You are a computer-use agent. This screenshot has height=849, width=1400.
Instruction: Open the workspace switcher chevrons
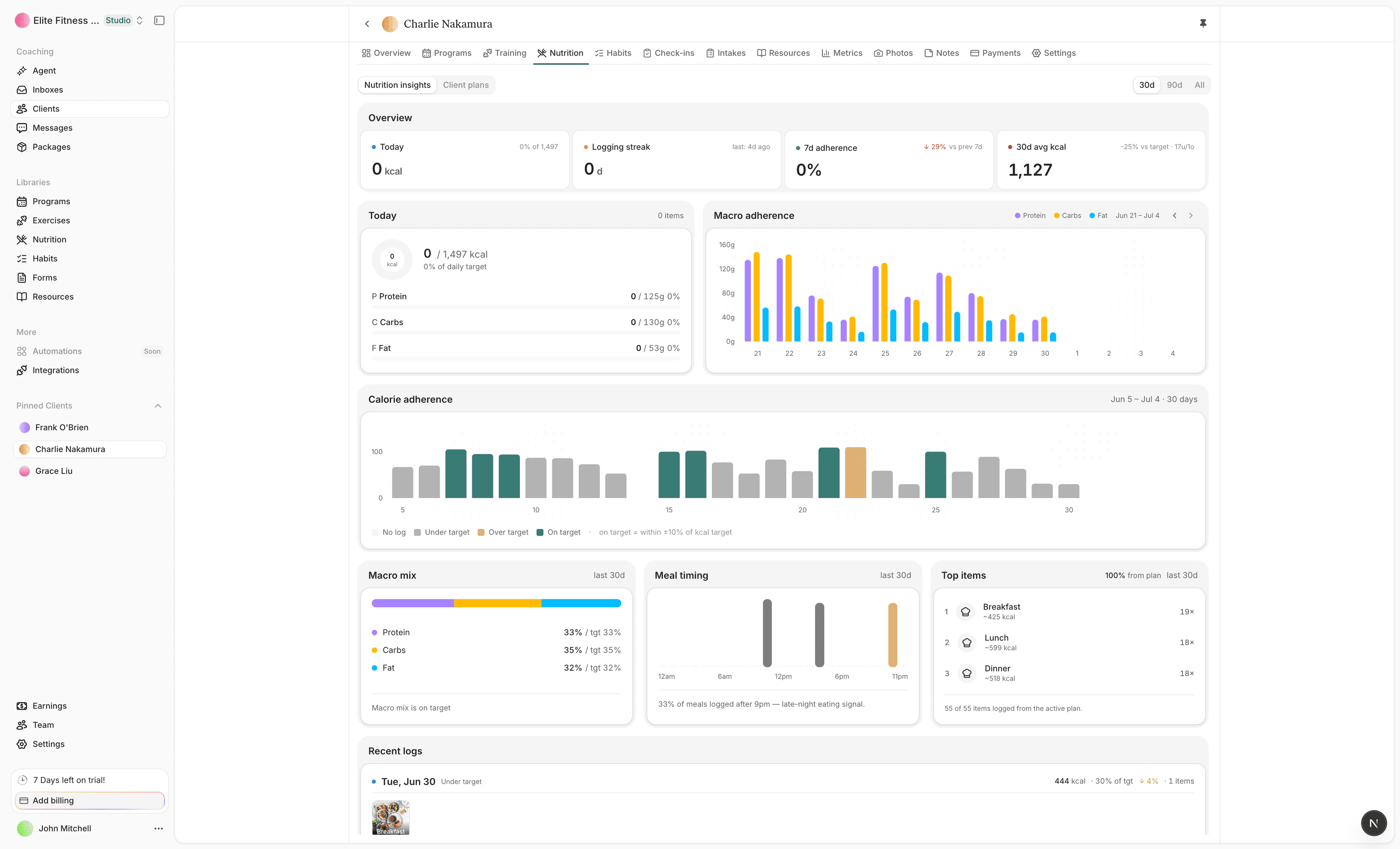(x=139, y=20)
